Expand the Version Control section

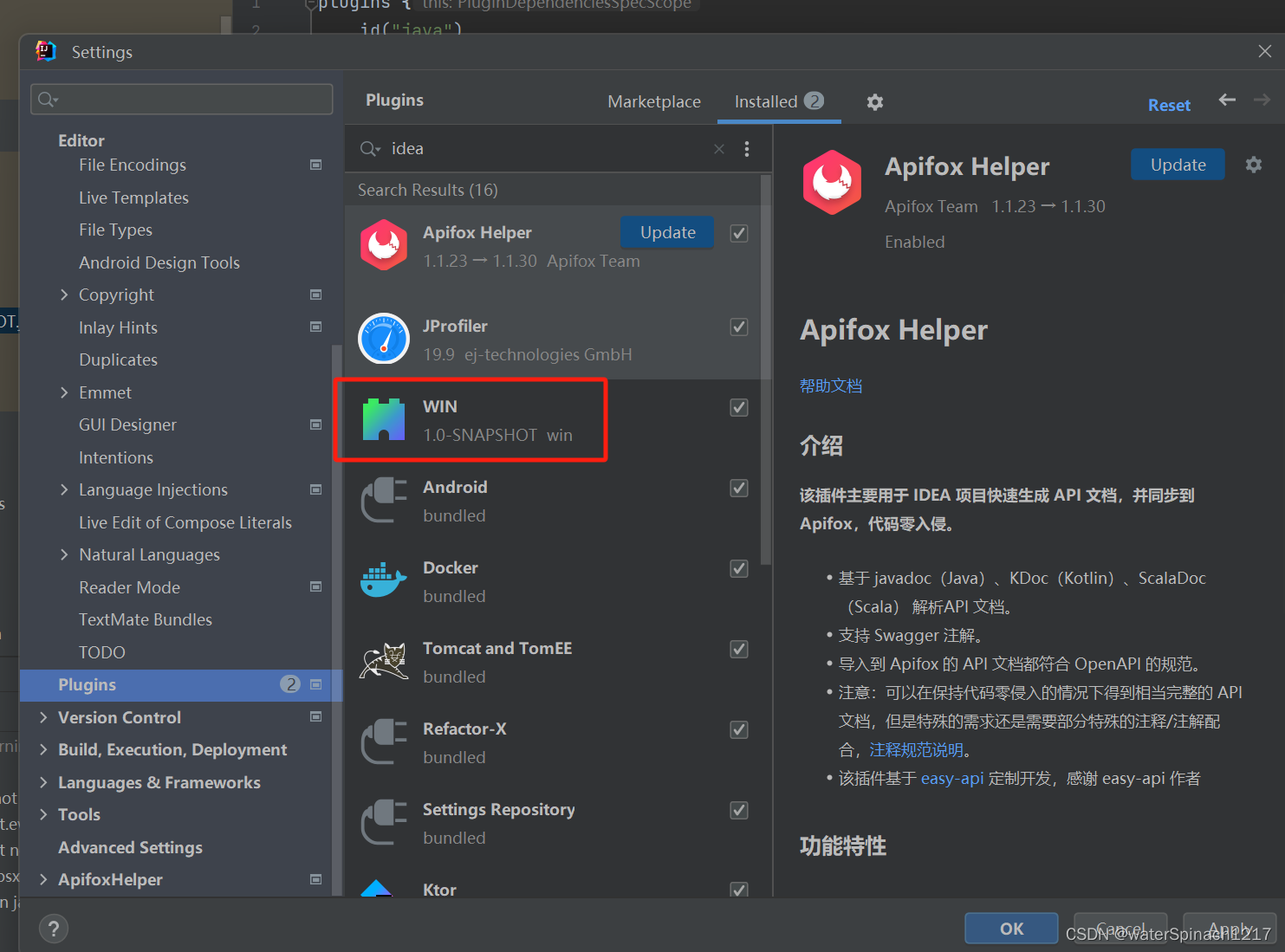(43, 717)
